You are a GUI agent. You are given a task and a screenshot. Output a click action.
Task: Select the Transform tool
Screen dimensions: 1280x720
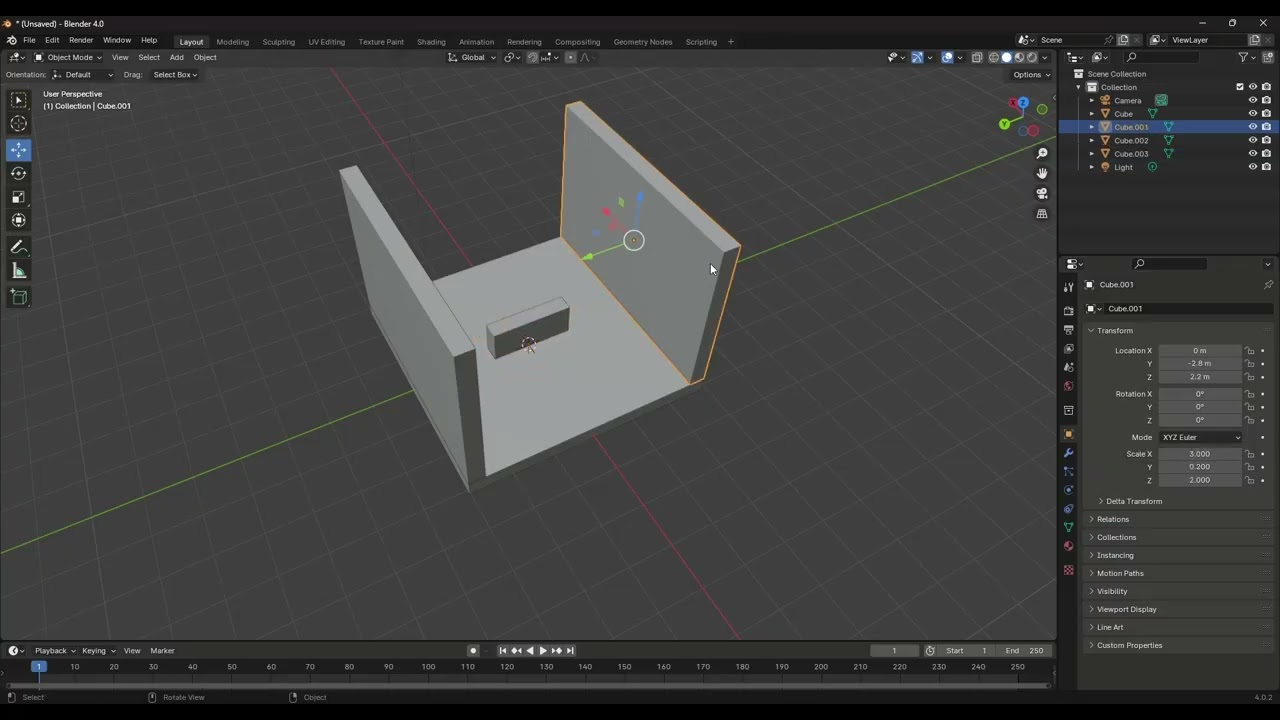tap(18, 220)
